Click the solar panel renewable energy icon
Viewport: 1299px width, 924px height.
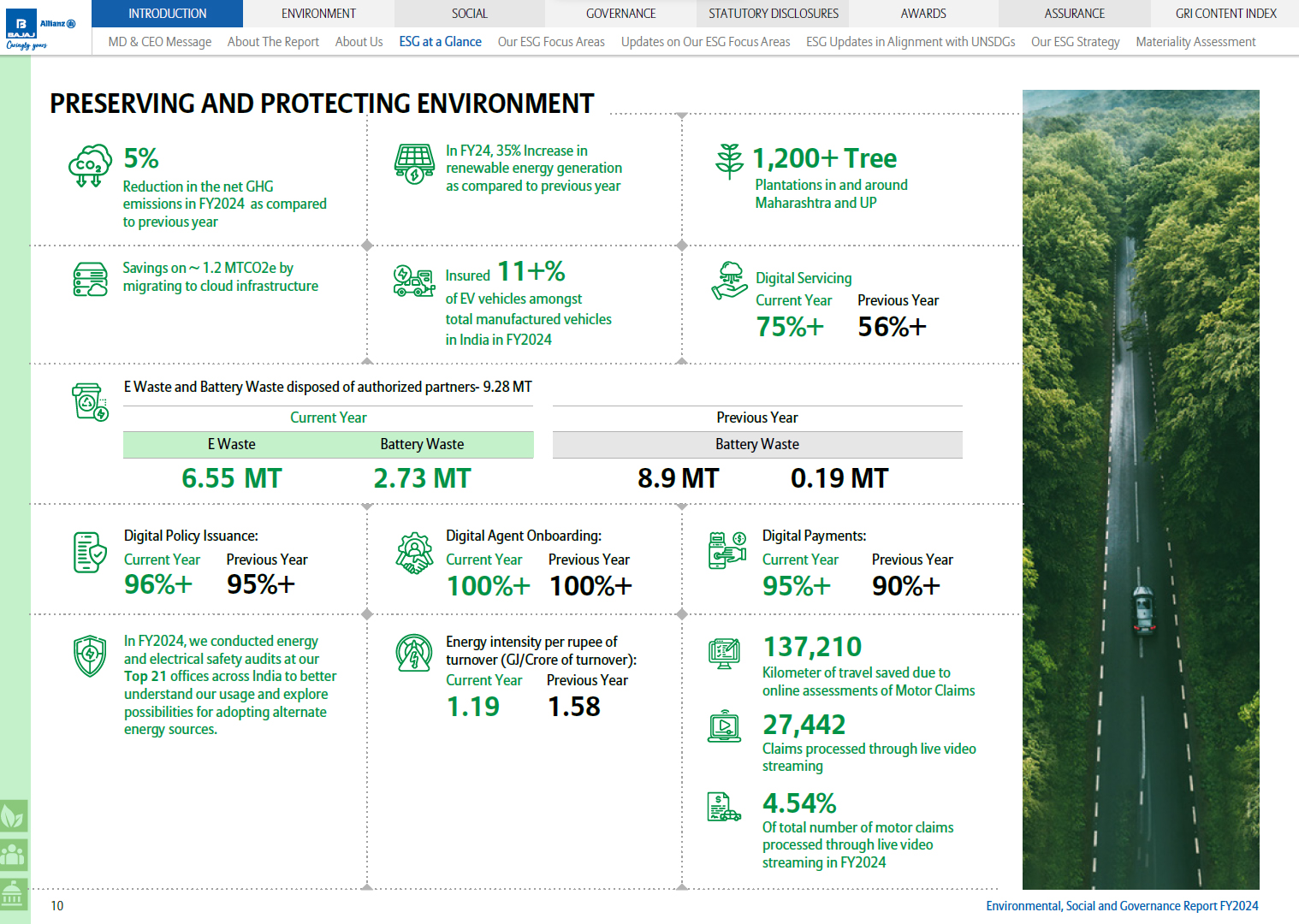tap(414, 163)
